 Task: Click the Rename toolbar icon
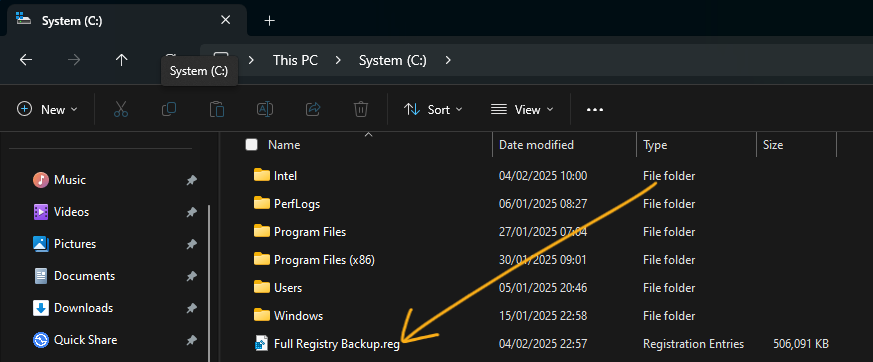coord(264,109)
